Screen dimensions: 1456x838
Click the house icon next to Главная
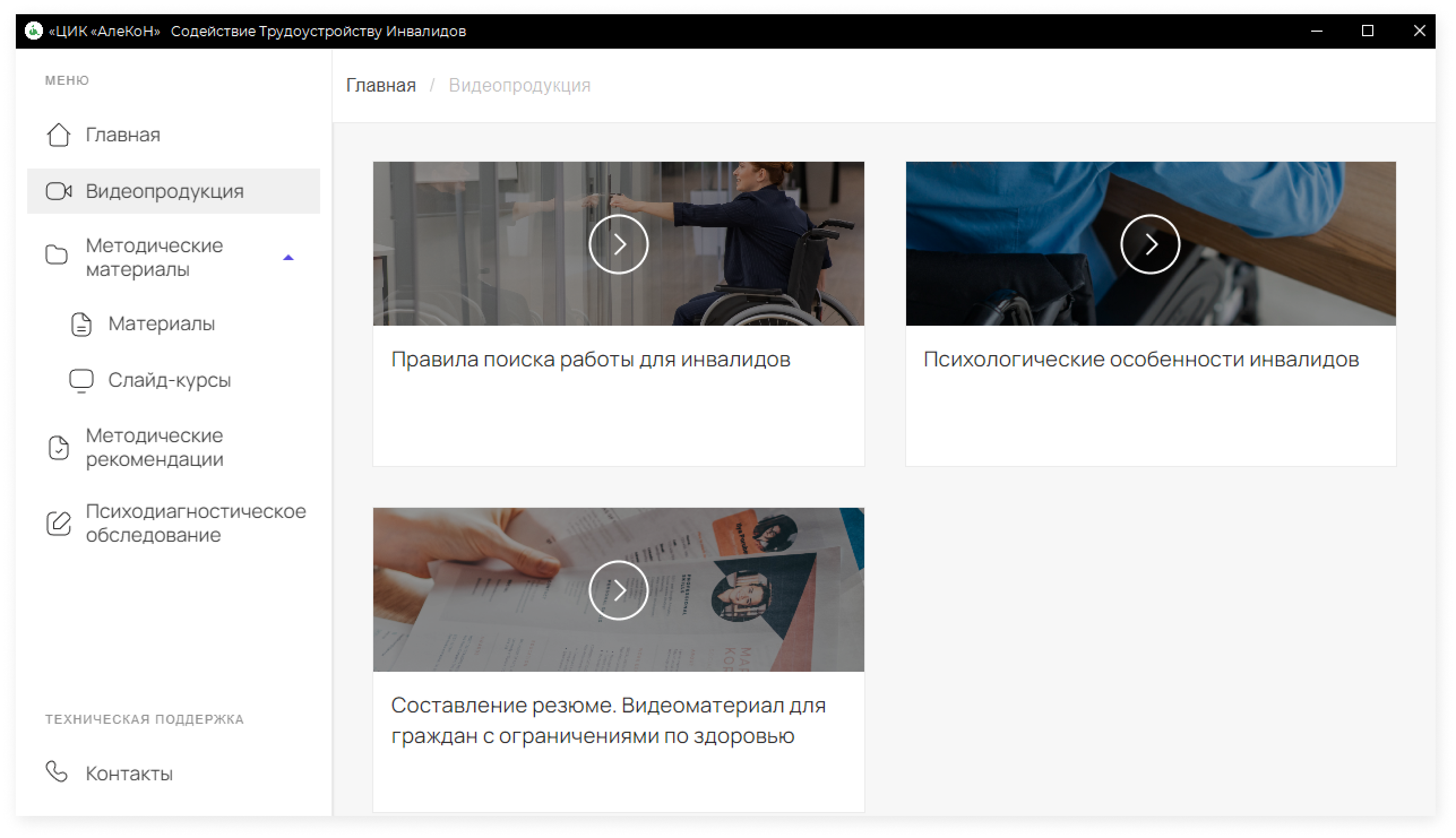click(x=58, y=135)
